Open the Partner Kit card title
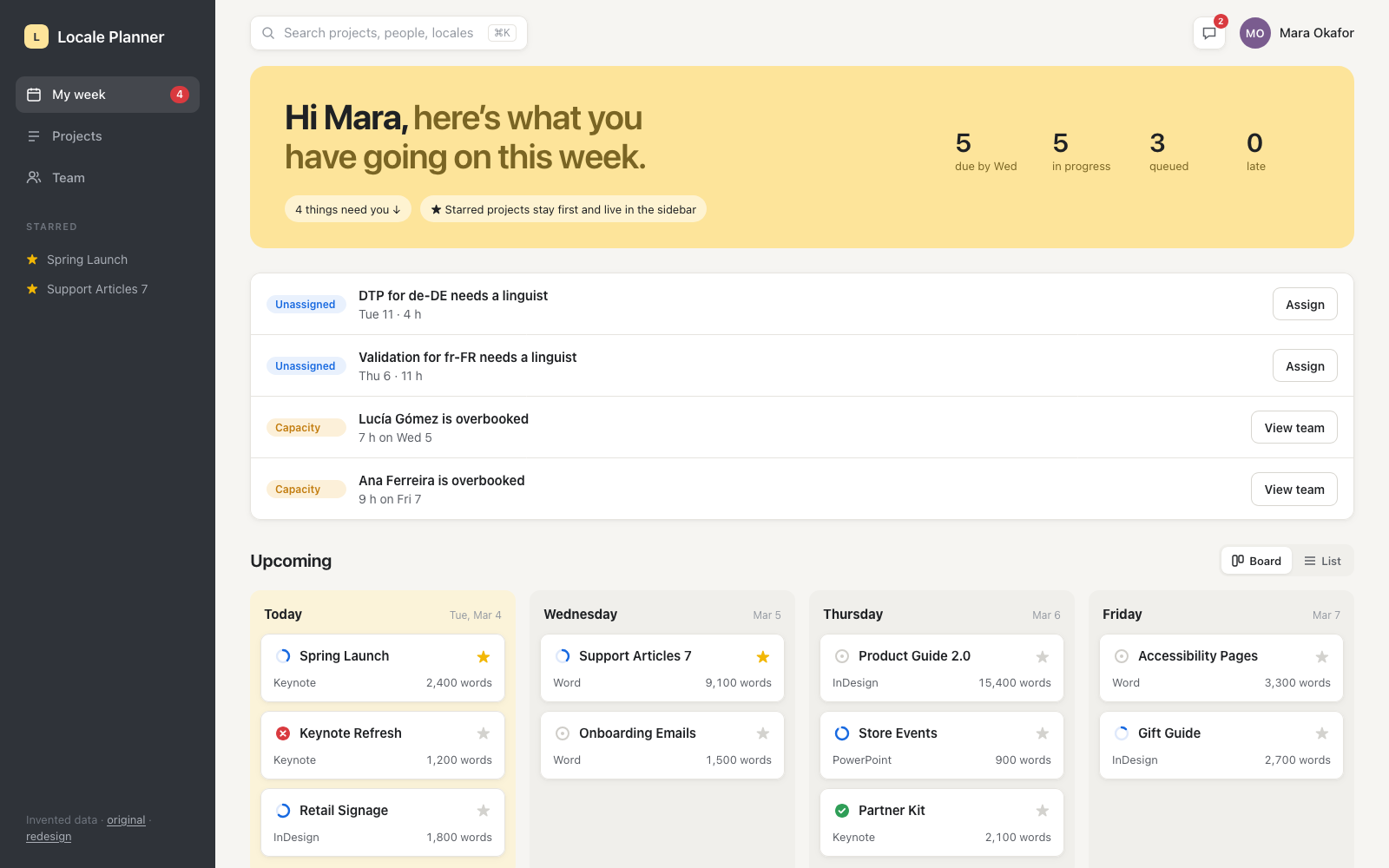 pyautogui.click(x=892, y=811)
